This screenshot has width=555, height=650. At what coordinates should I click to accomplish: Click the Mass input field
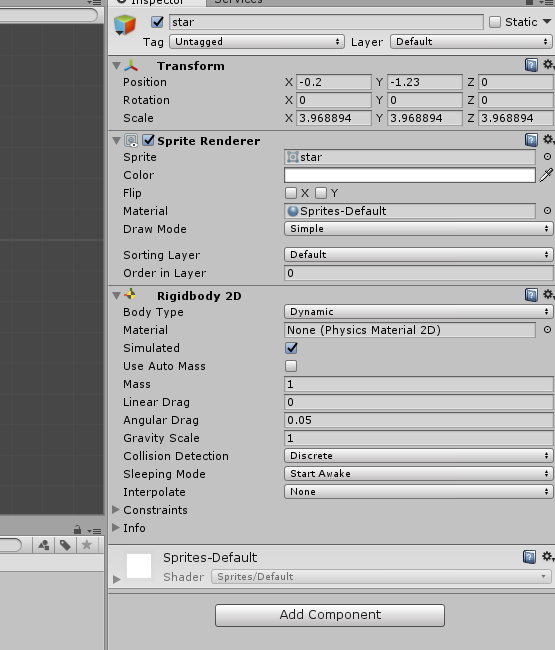pos(419,384)
